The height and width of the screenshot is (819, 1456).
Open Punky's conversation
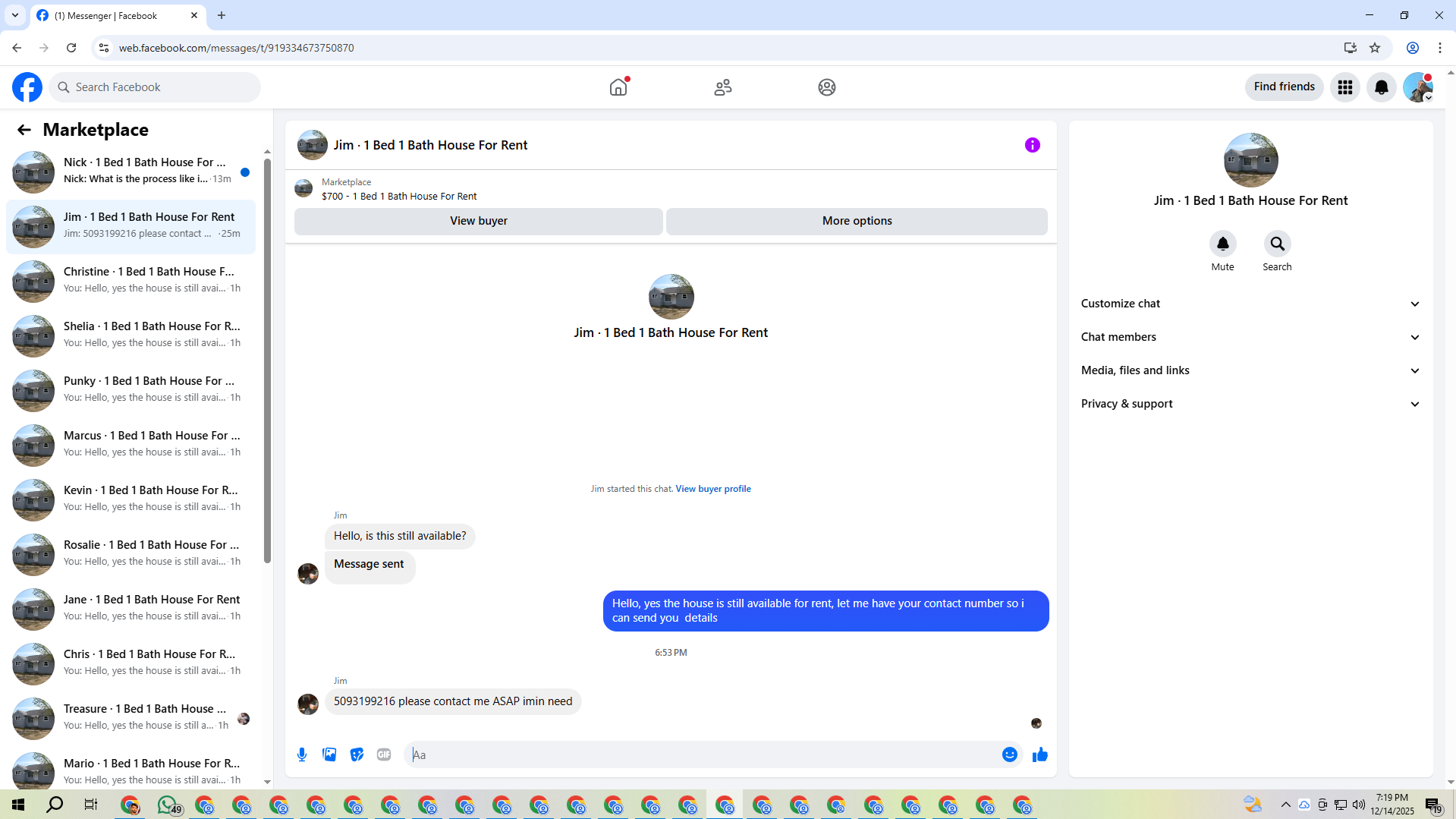131,390
